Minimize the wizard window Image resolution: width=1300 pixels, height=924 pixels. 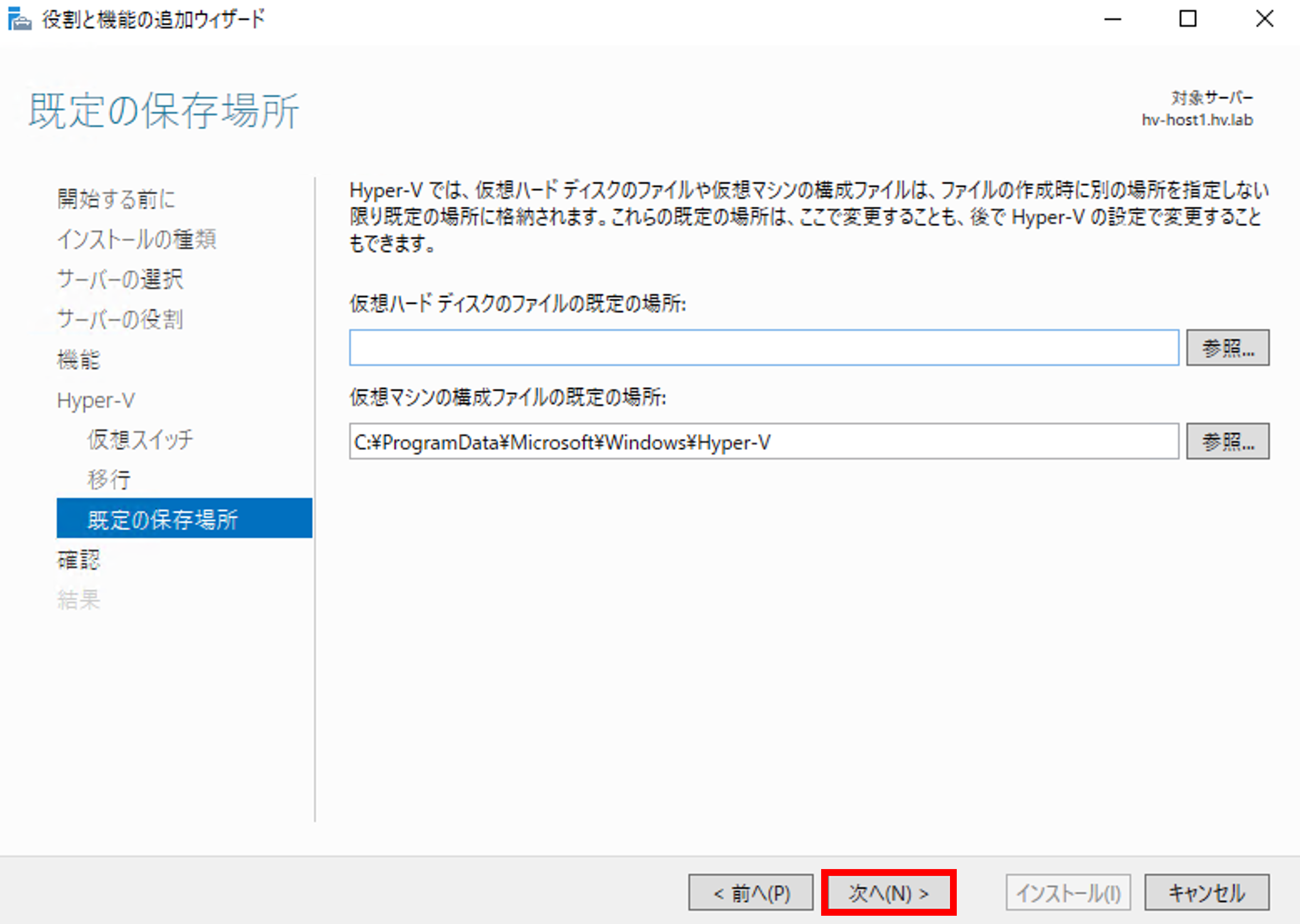[x=1112, y=19]
